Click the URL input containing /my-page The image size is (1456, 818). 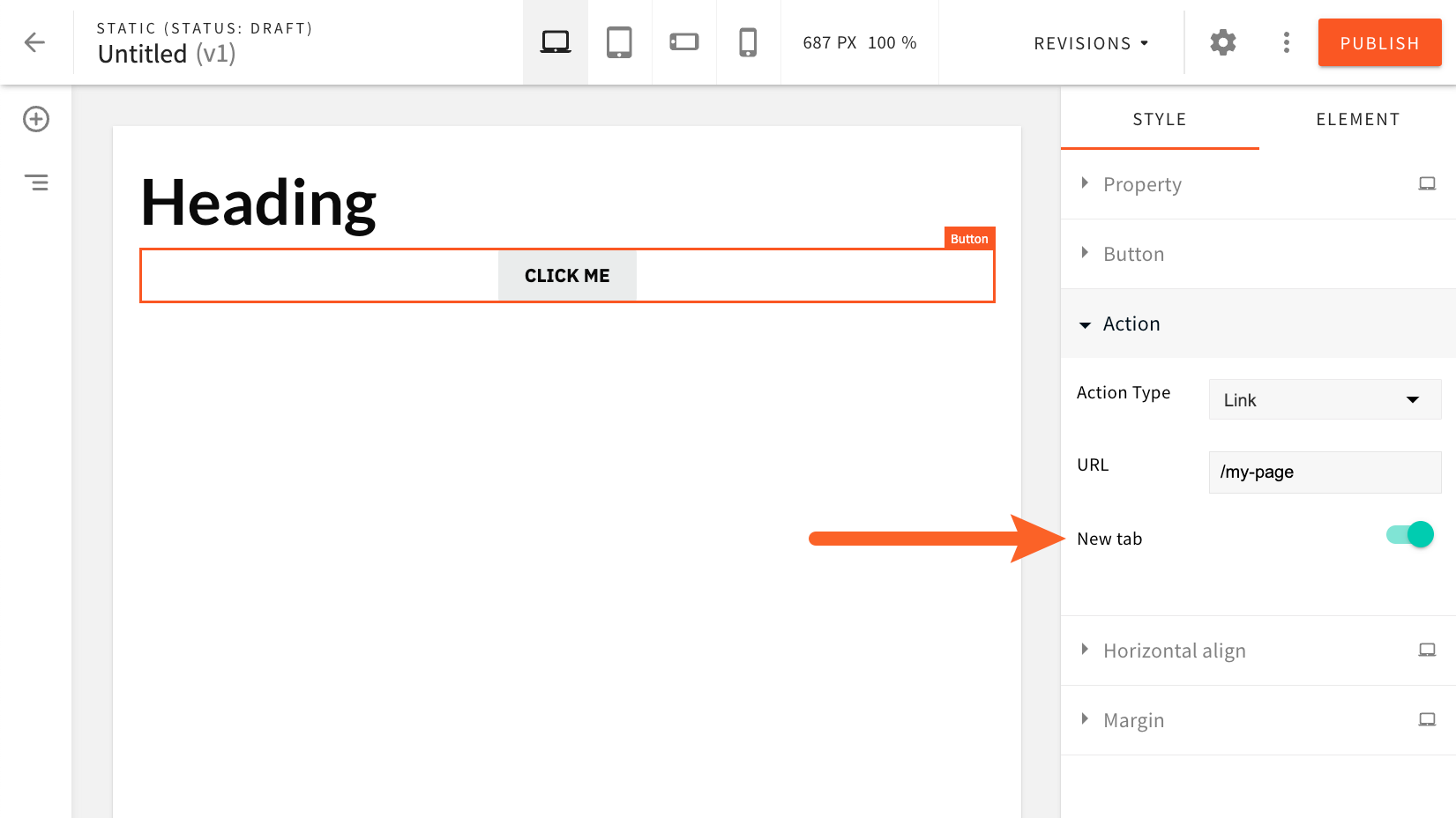point(1324,472)
